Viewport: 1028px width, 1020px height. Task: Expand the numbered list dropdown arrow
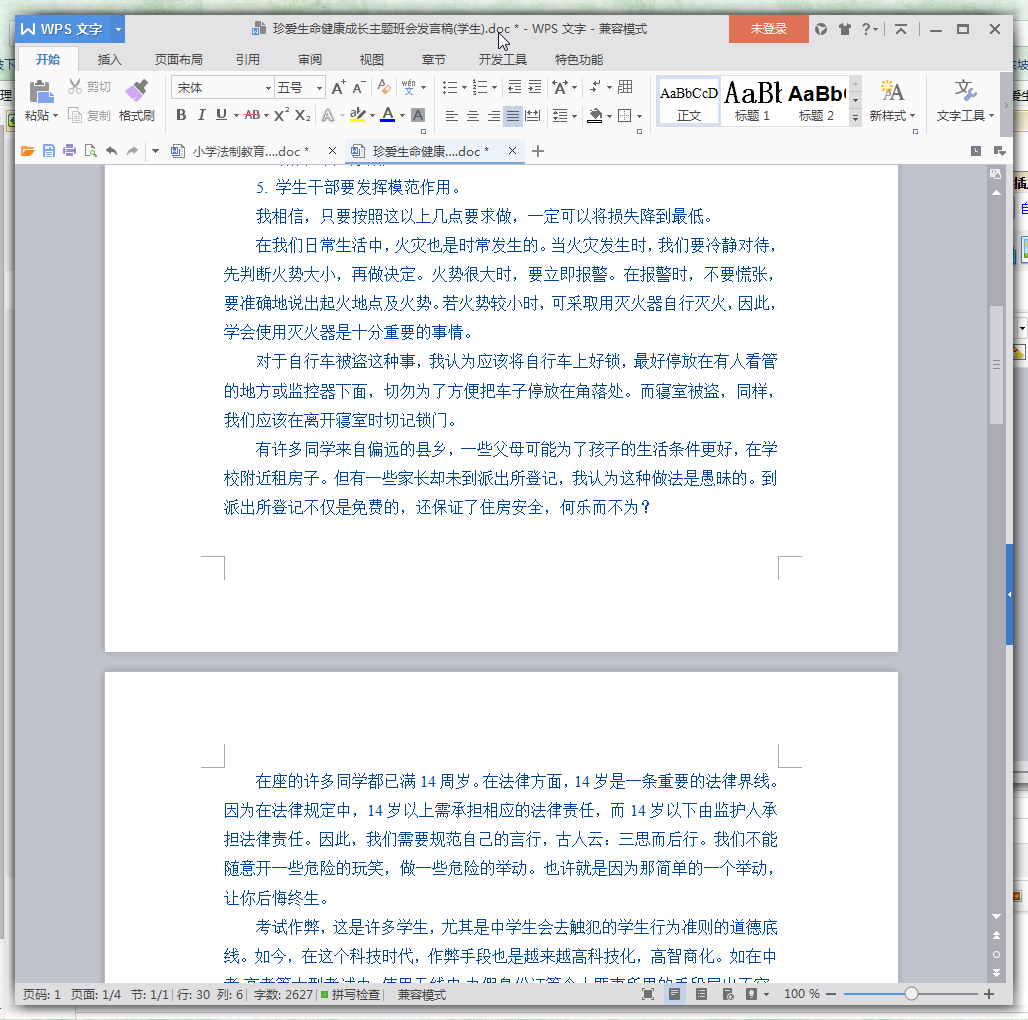tap(494, 87)
